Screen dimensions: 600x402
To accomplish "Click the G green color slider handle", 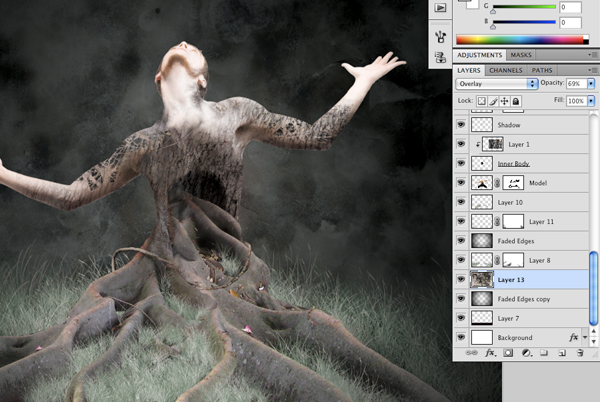I will tap(493, 11).
